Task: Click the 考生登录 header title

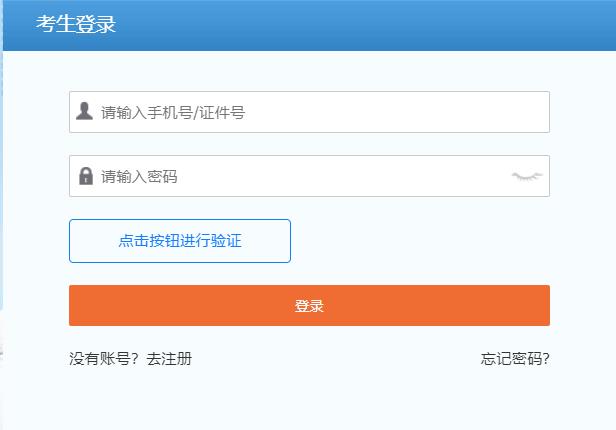Action: click(75, 24)
